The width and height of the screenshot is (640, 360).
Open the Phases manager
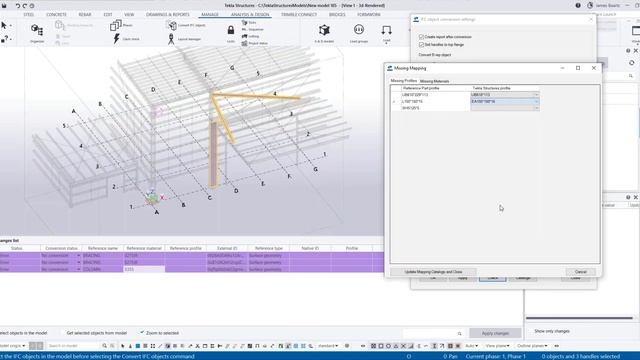[x=122, y=25]
